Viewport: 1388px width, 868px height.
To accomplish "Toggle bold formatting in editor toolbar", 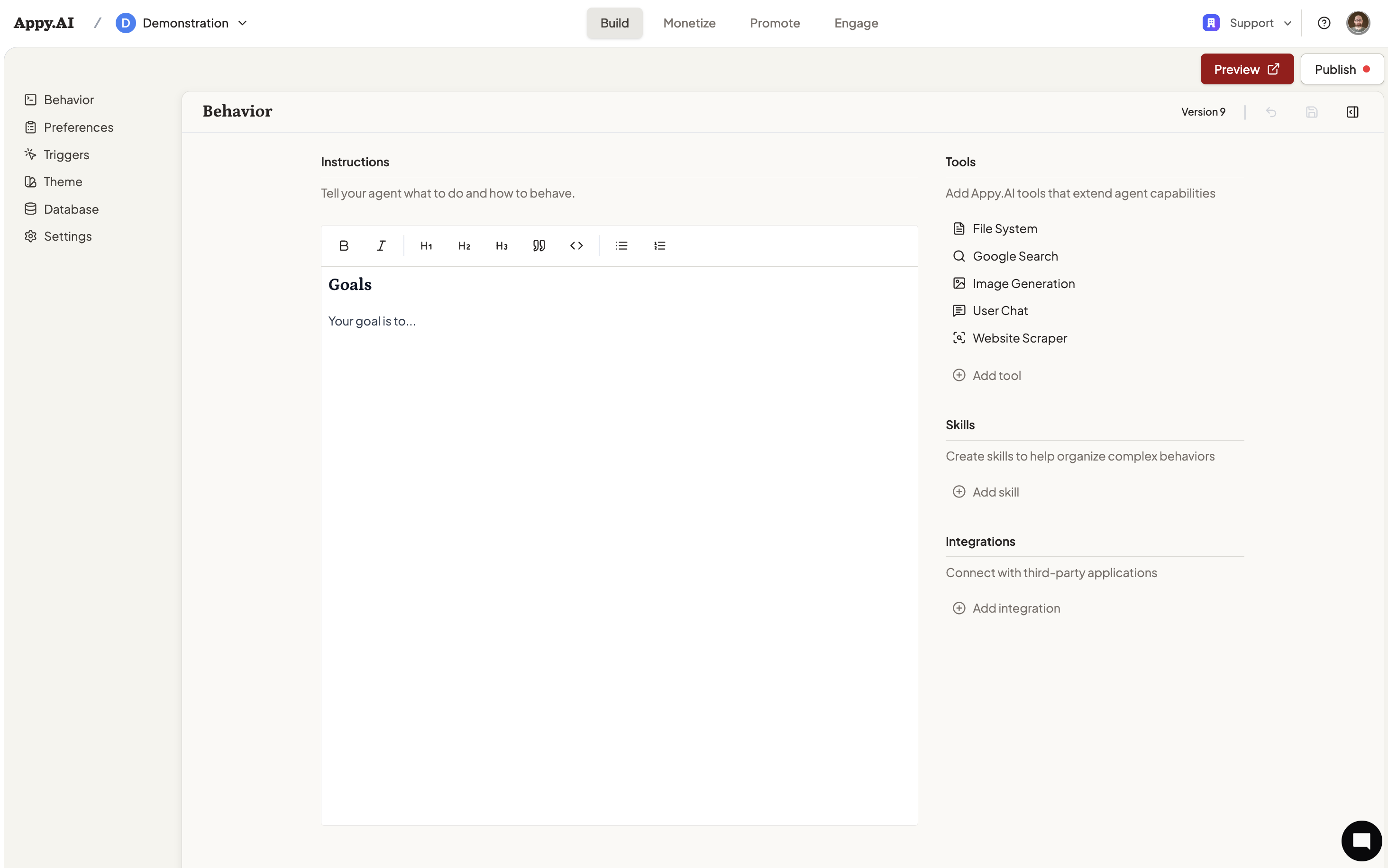I will 343,246.
